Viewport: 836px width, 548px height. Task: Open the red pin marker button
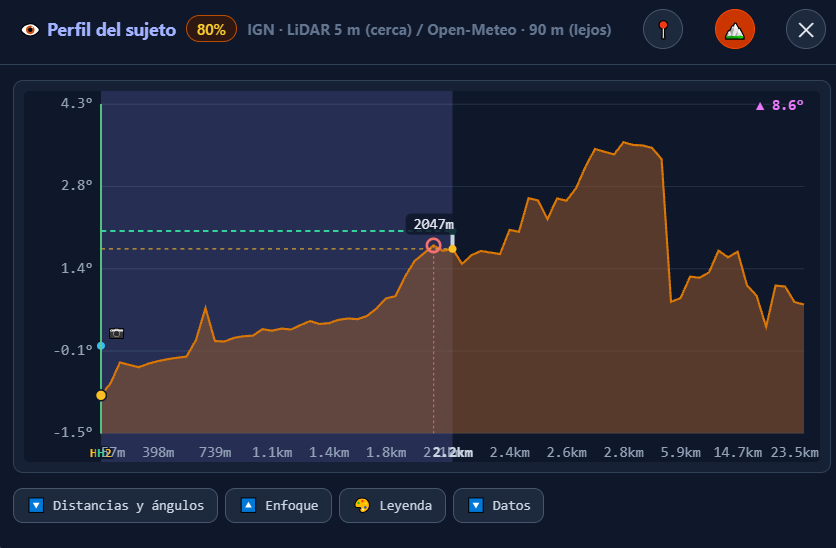(663, 29)
